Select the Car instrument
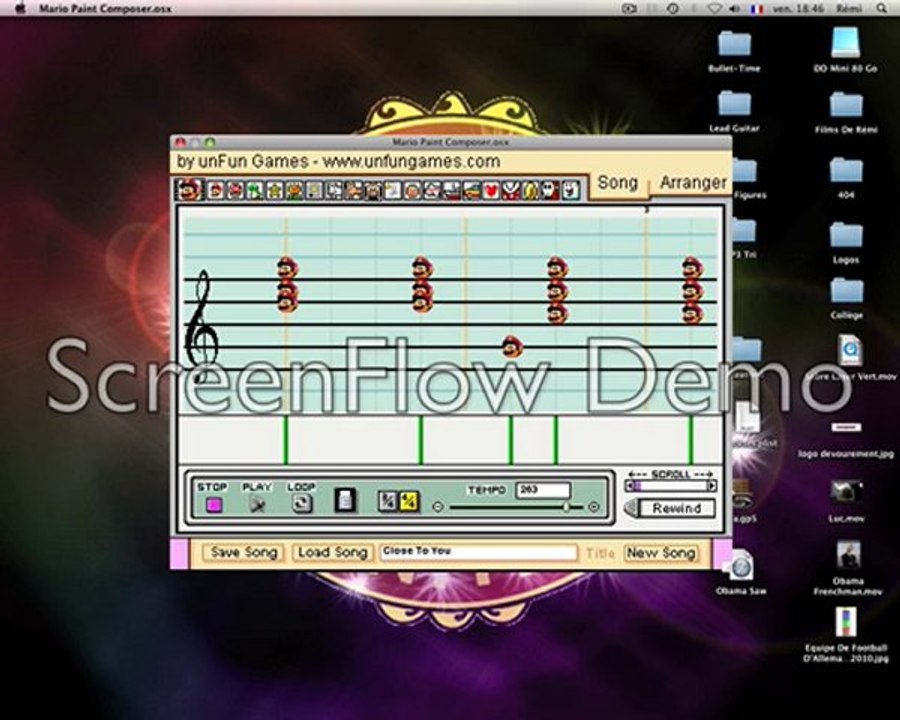Image resolution: width=900 pixels, height=720 pixels. click(471, 190)
